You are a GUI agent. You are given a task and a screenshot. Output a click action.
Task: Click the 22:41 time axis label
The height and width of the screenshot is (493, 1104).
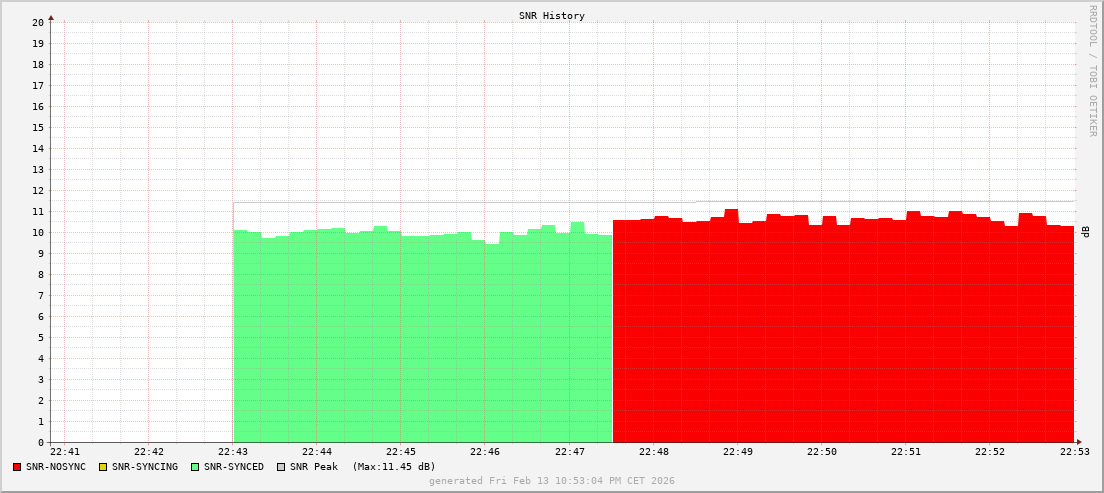tap(65, 453)
